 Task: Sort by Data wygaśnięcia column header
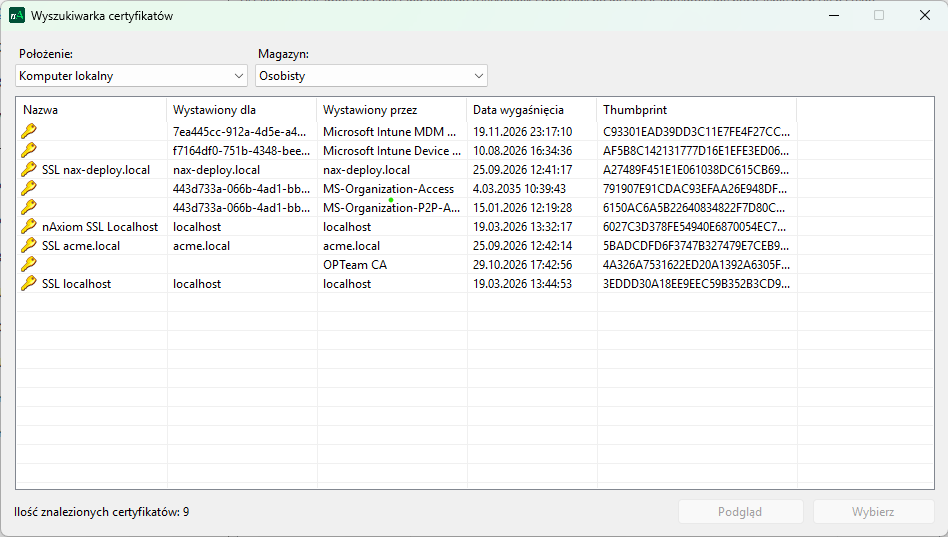531,110
